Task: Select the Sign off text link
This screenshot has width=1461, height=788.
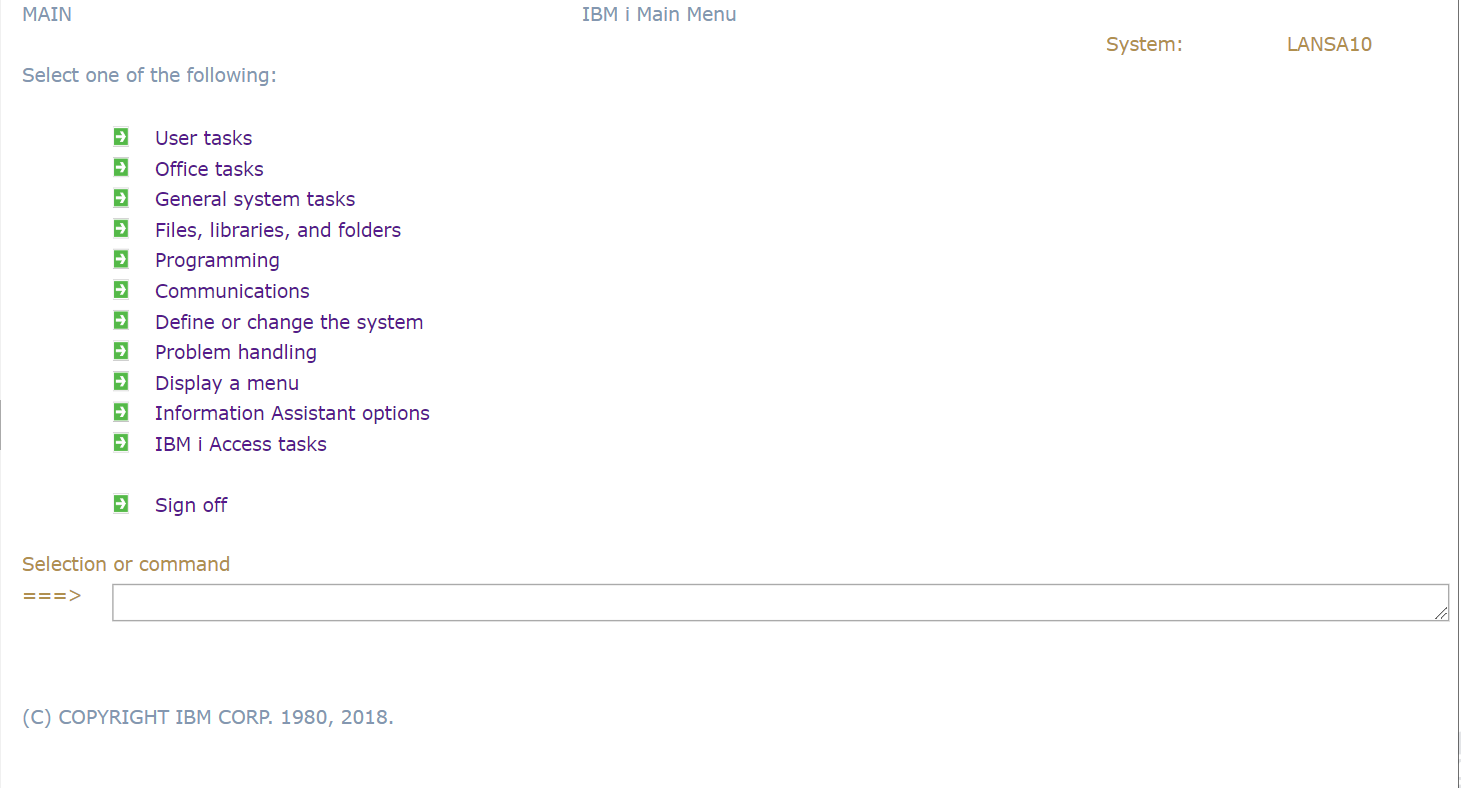Action: tap(191, 505)
